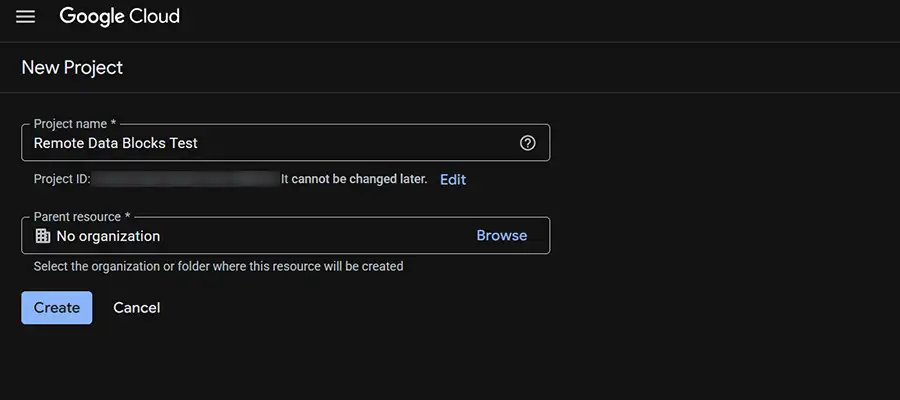Click inside the Parent resource field

pos(300,236)
